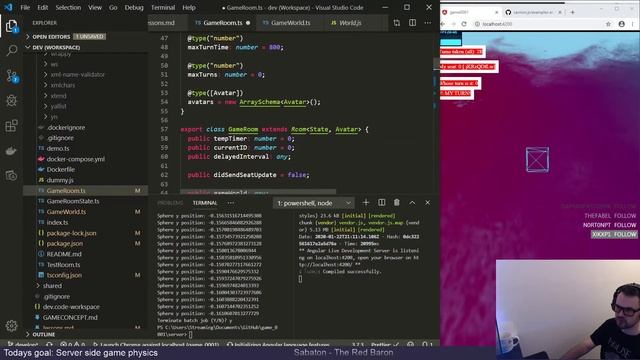Click the activity bar icon below Docker
The image size is (640, 360).
11,176
